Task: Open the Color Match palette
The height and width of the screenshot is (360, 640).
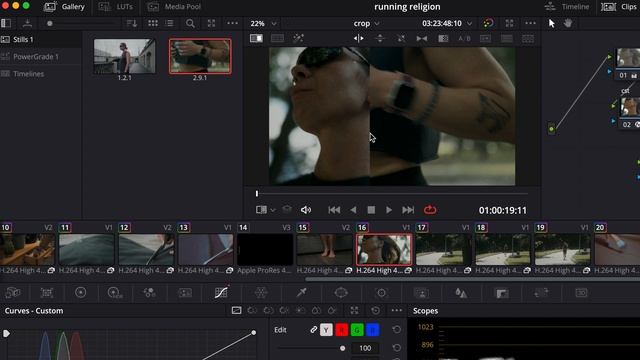Action: click(47, 293)
